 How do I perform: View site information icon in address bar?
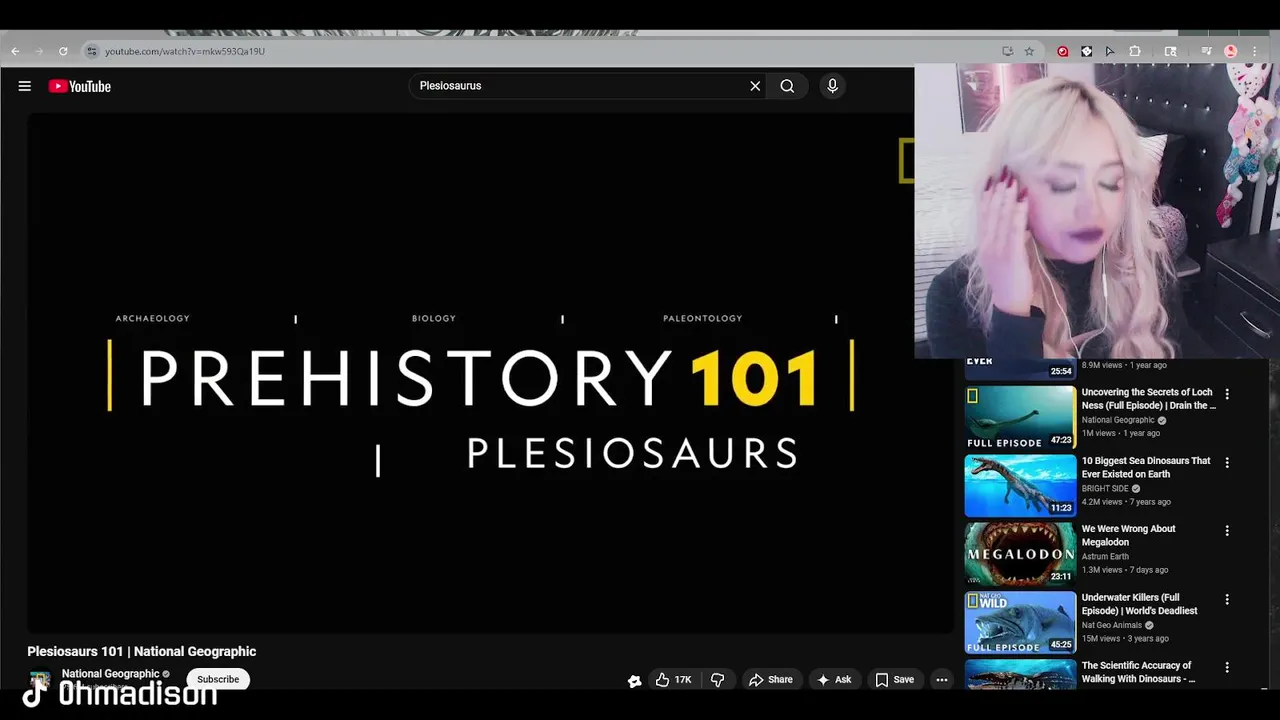point(91,51)
